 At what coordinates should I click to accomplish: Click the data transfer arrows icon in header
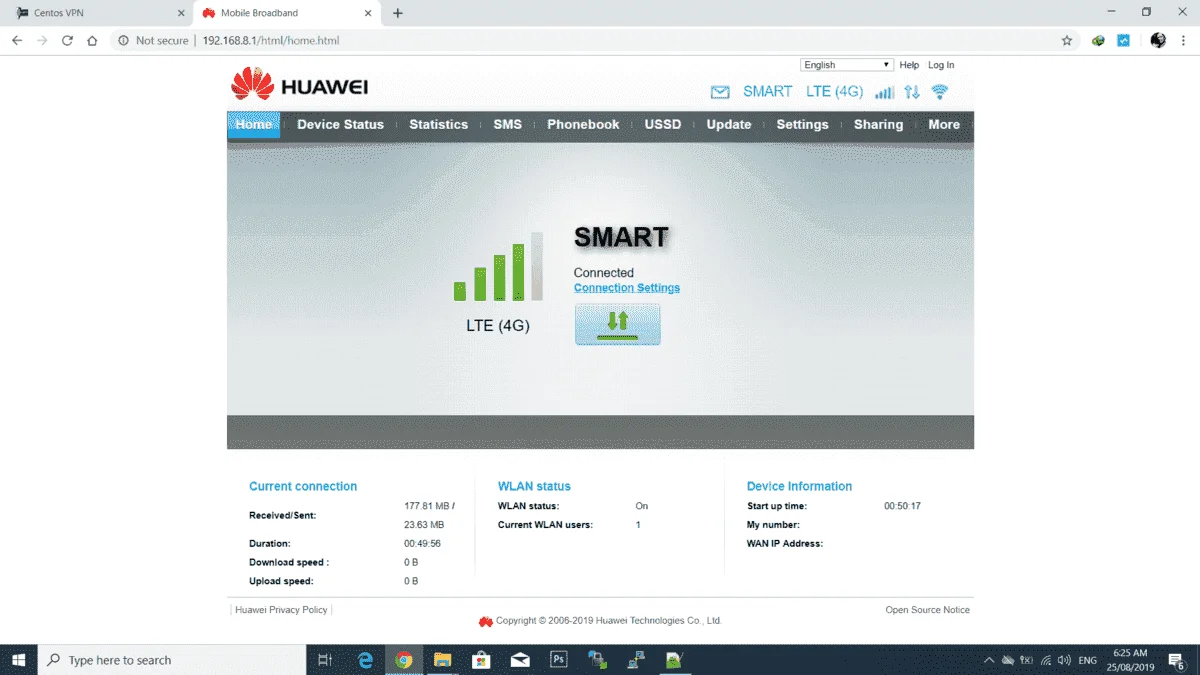912,92
